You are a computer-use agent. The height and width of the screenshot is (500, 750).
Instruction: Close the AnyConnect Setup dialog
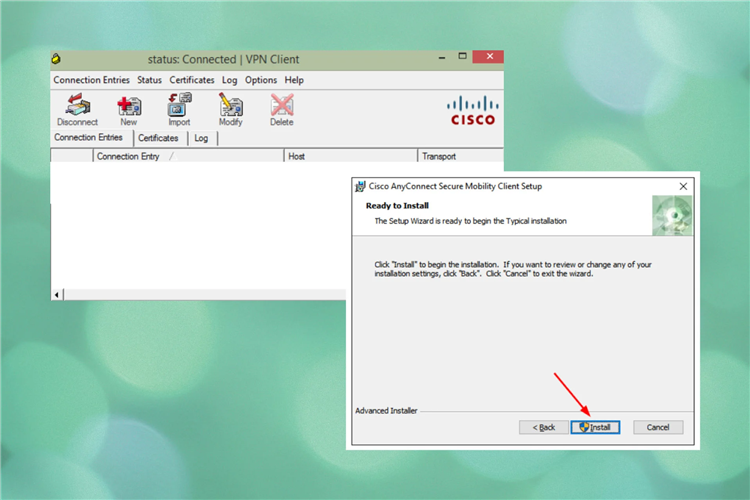[683, 187]
